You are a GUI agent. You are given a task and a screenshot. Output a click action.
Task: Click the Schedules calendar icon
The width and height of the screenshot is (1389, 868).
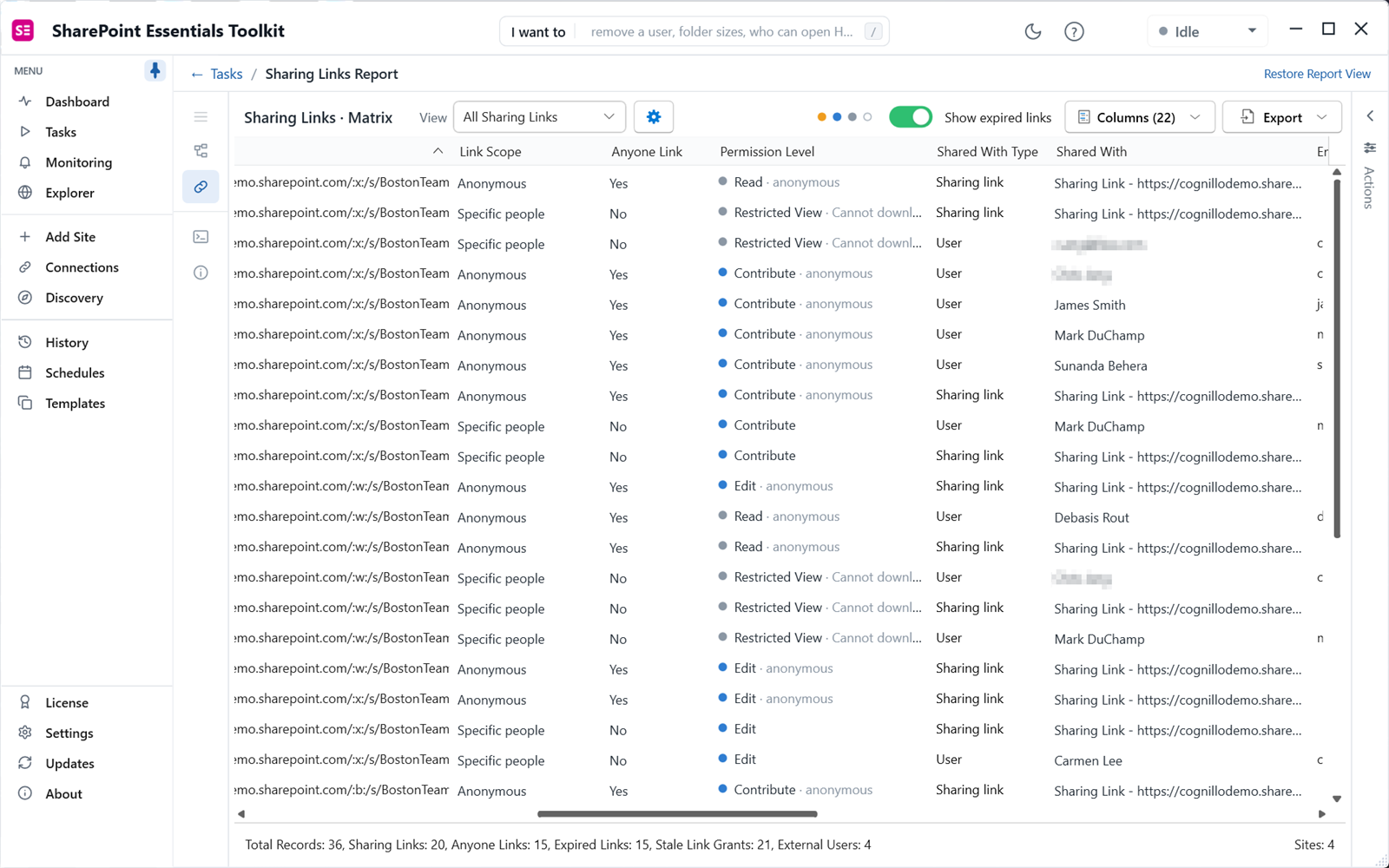pyautogui.click(x=25, y=372)
